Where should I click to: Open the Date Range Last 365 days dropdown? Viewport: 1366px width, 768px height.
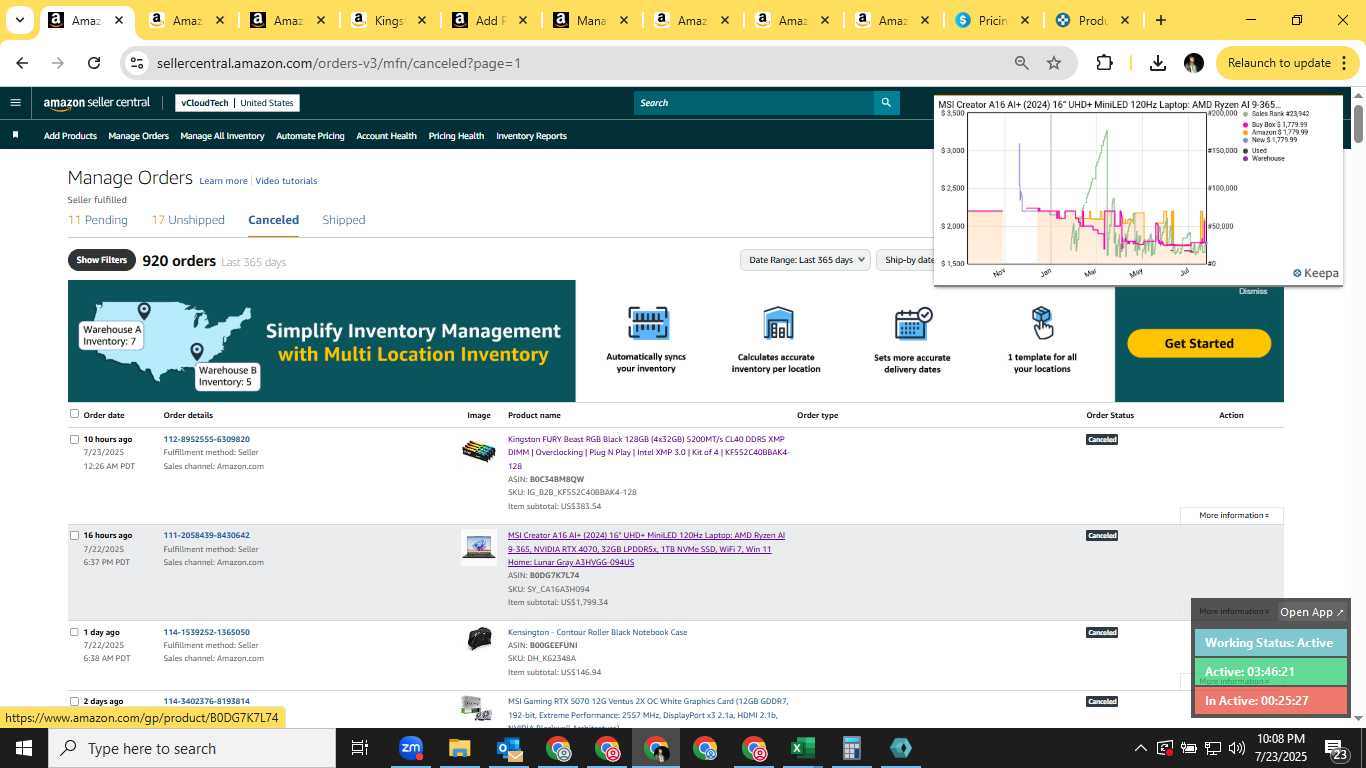(805, 260)
